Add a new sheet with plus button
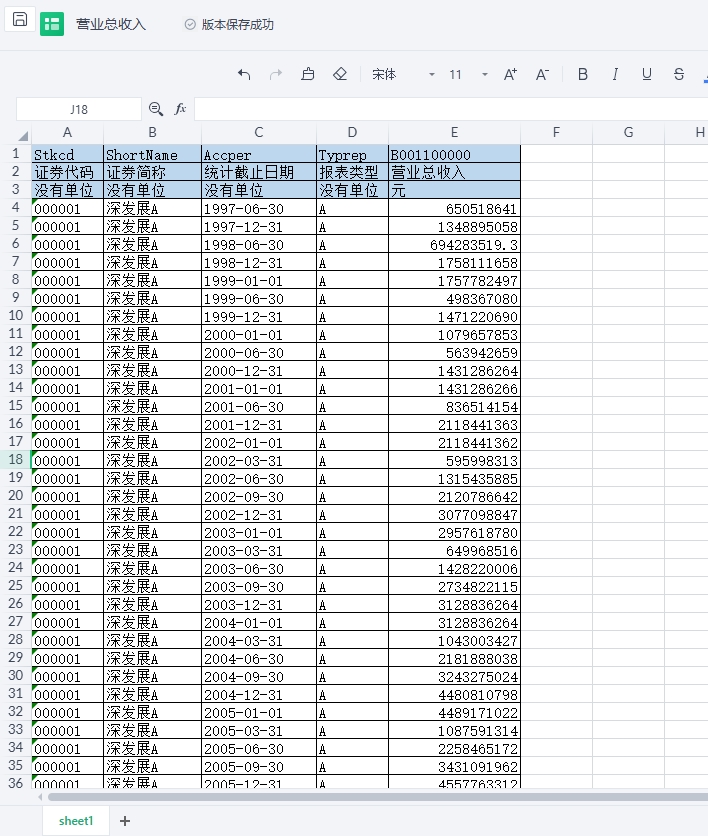Screen dimensions: 708x836 (125, 821)
